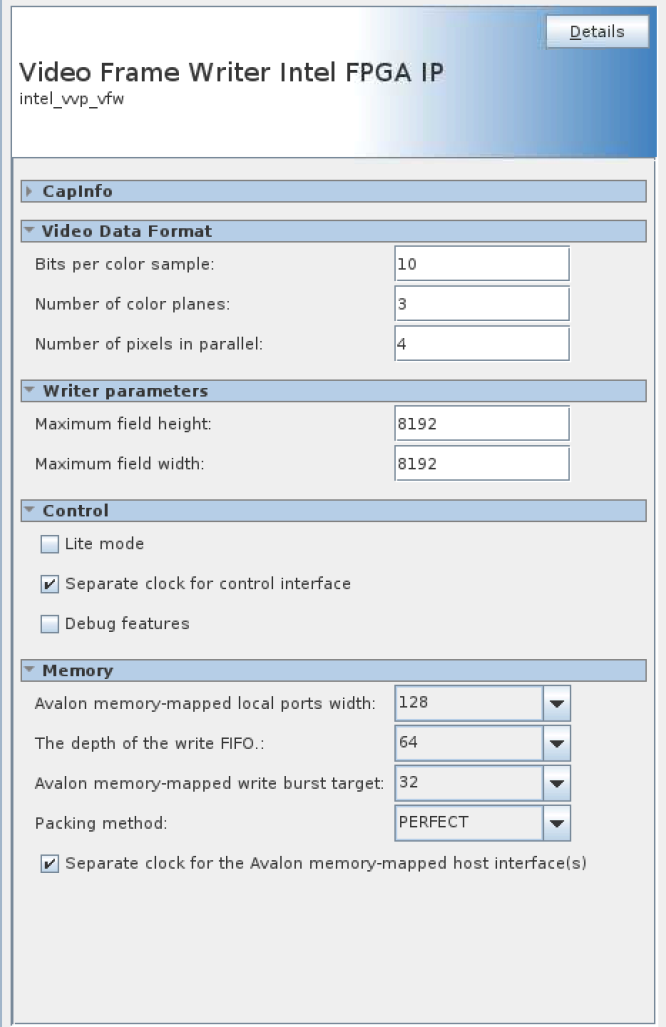Click the Details button

click(597, 32)
